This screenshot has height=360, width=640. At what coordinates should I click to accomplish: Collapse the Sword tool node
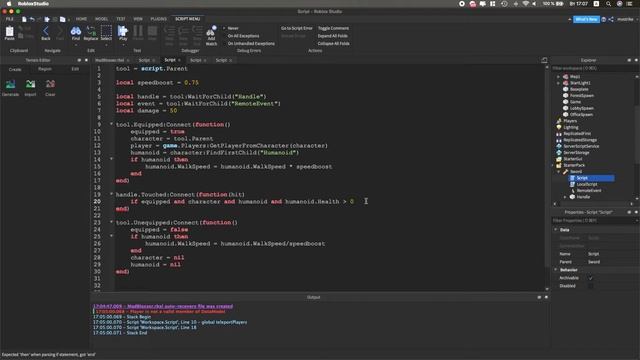(559, 171)
